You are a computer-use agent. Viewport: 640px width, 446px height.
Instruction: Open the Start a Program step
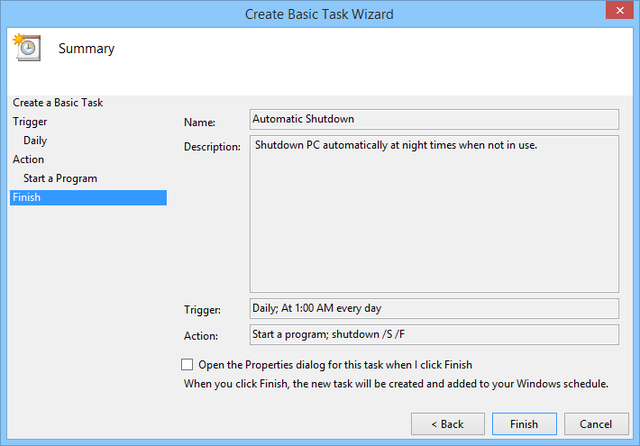[x=60, y=178]
